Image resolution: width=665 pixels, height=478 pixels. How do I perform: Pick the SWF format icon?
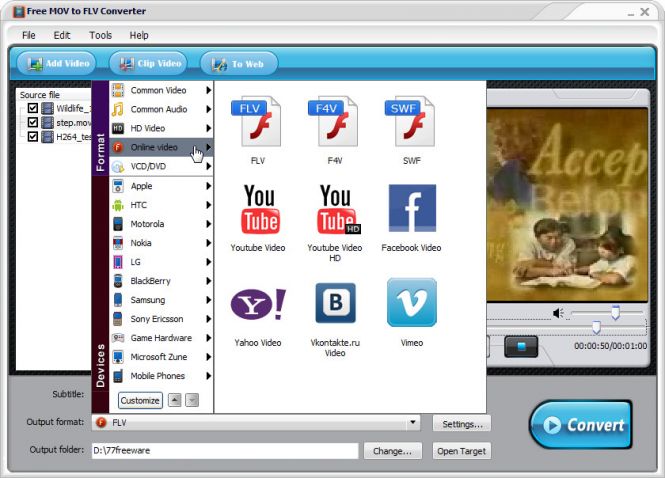411,121
